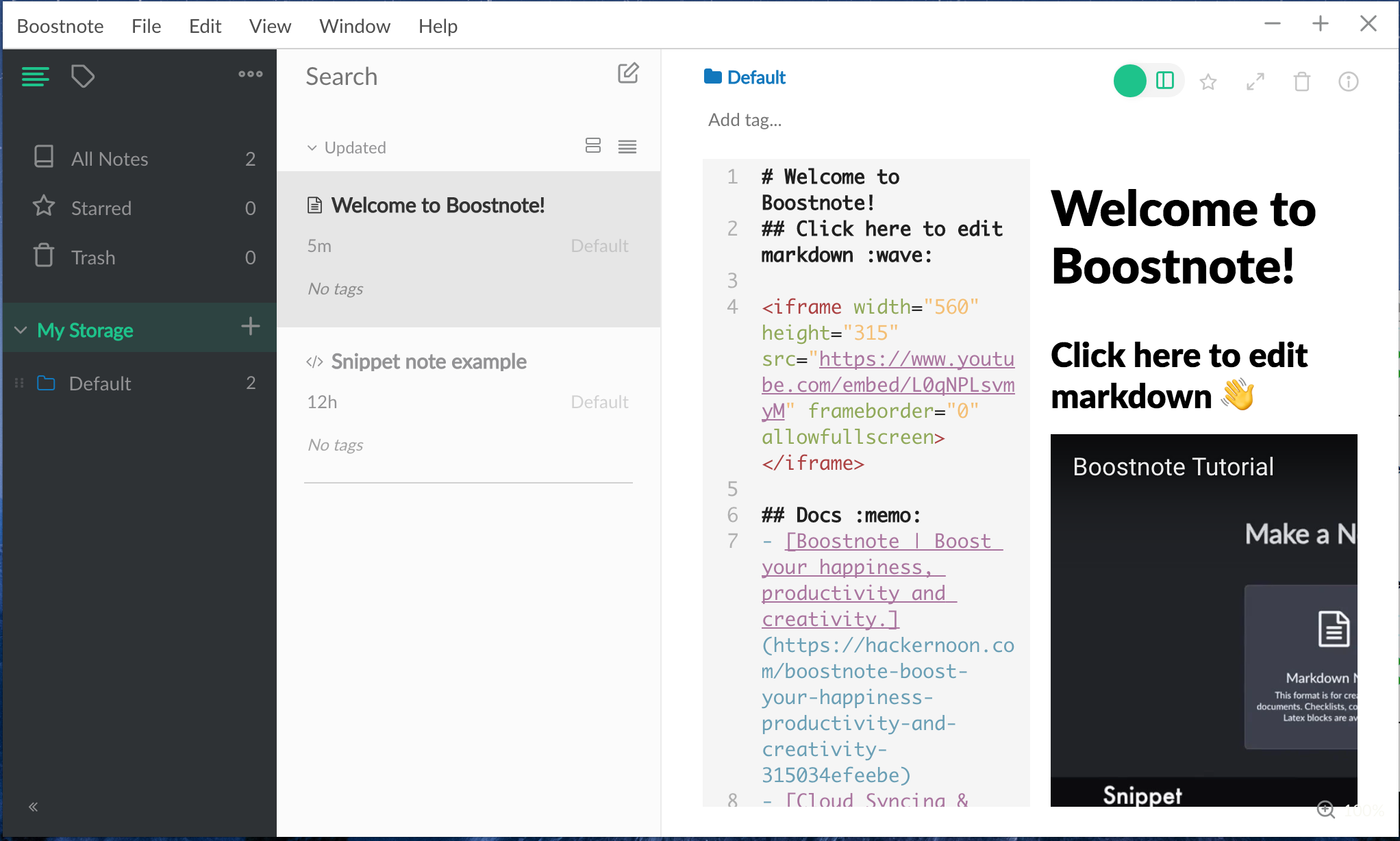
Task: Switch note list to compact view
Action: coord(627,146)
